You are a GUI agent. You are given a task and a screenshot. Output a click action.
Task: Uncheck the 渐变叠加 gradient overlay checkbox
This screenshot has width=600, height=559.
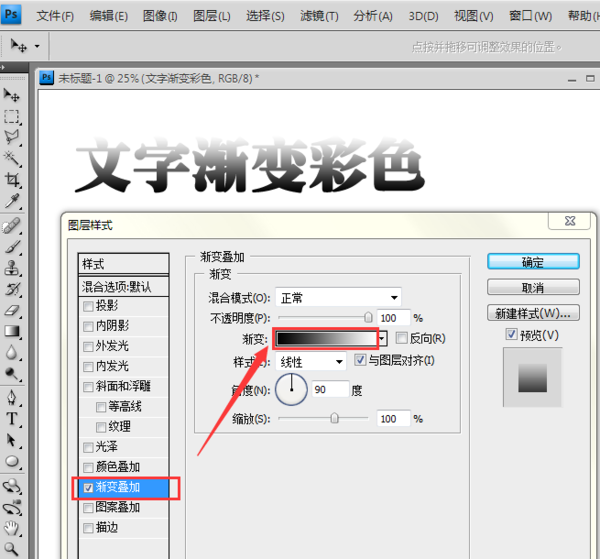click(x=88, y=488)
